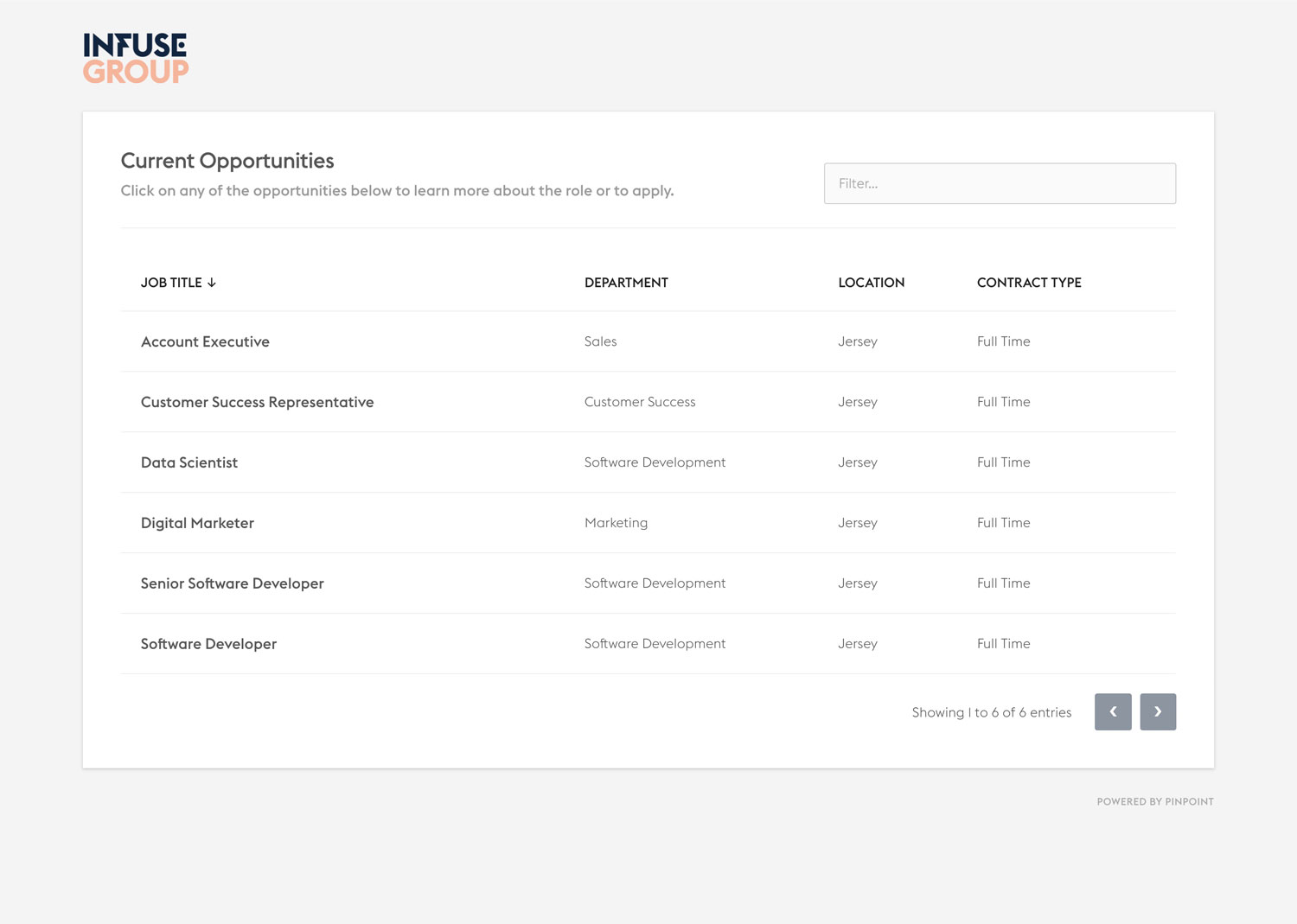
Task: Click Full Time in Data Scientist row
Action: pos(1003,462)
